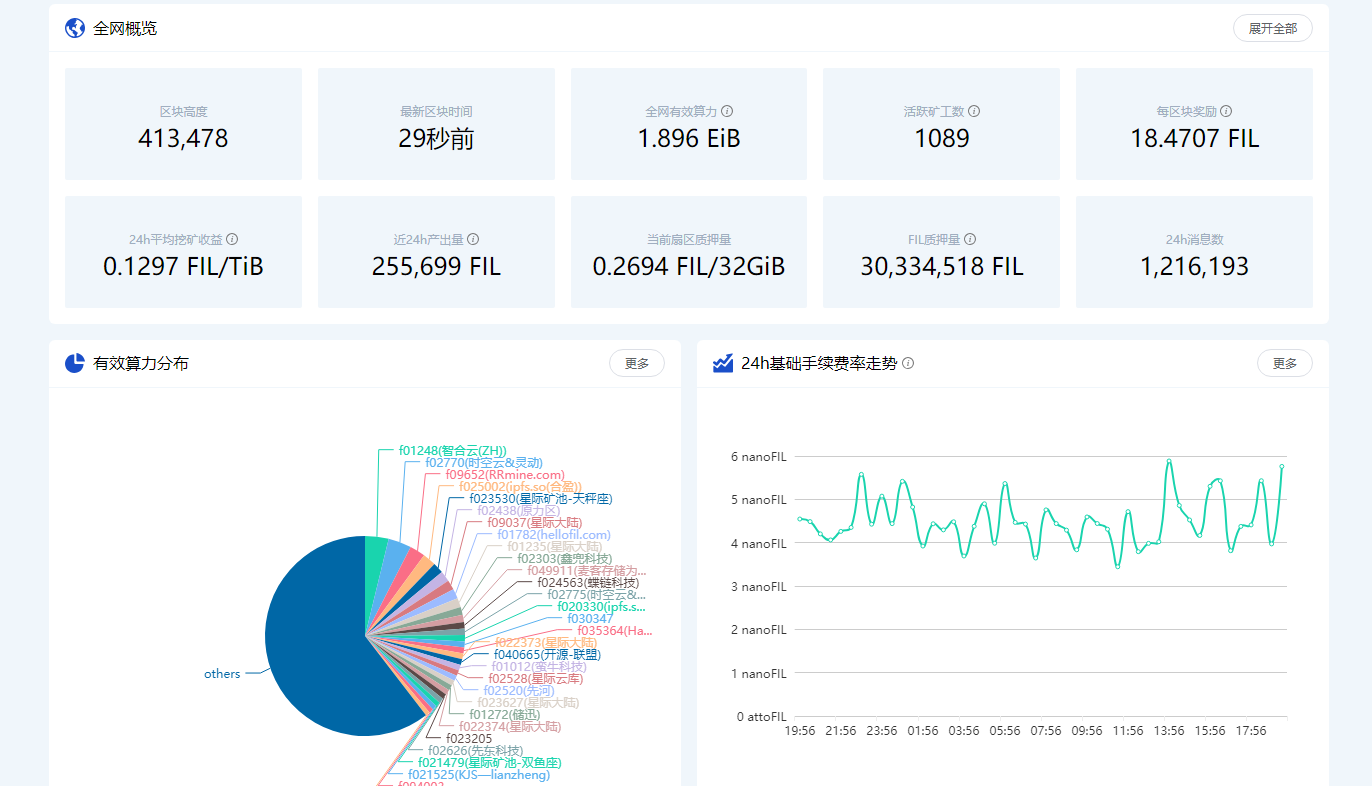The width and height of the screenshot is (1372, 786).
Task: Click 更多 in the 24h基础手续费率走势 panel
Action: pyautogui.click(x=1285, y=363)
